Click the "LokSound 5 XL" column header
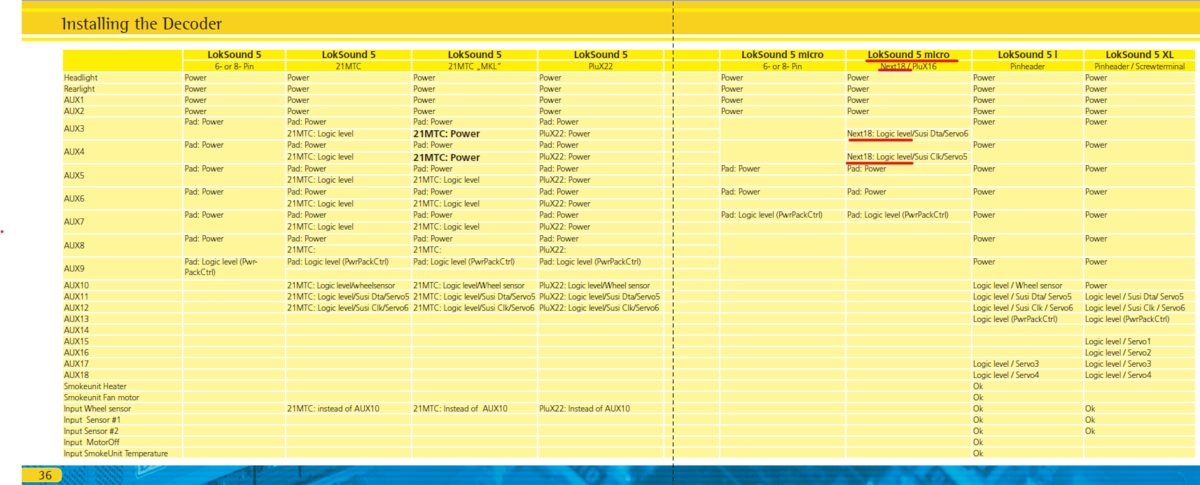 pyautogui.click(x=1140, y=54)
